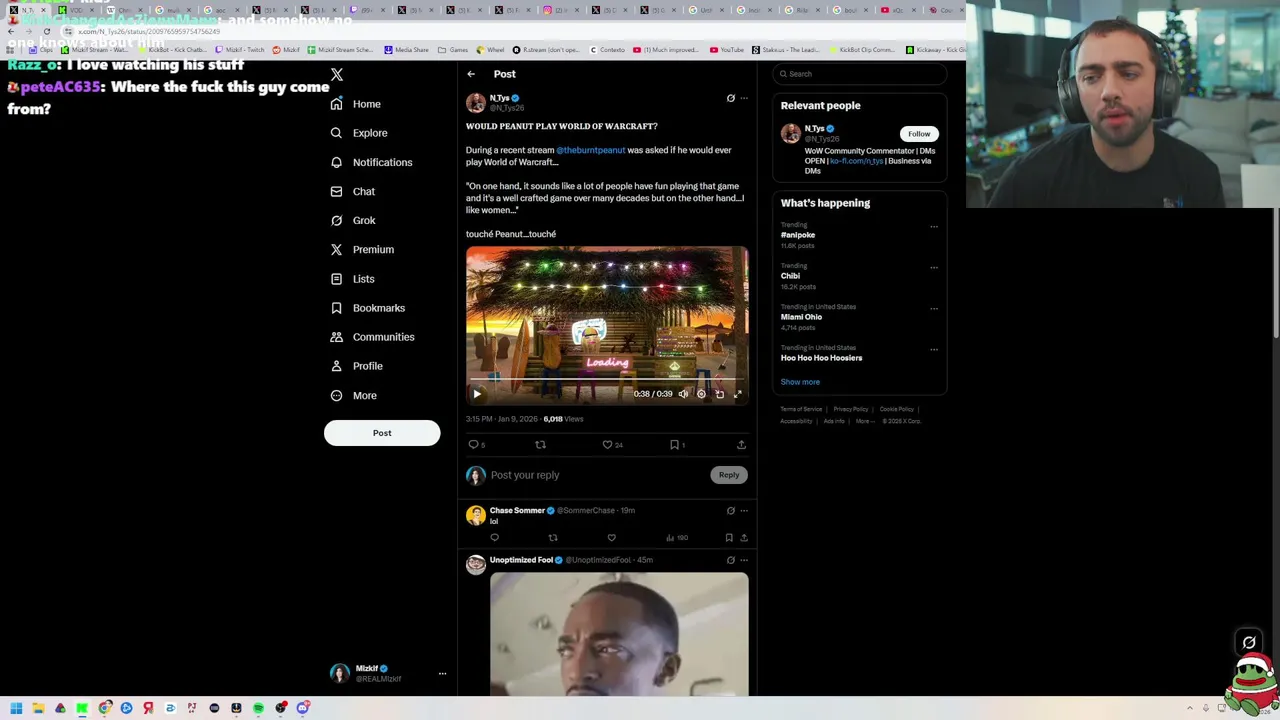The height and width of the screenshot is (720, 1280).
Task: Open Bookmarks page
Action: point(367,308)
